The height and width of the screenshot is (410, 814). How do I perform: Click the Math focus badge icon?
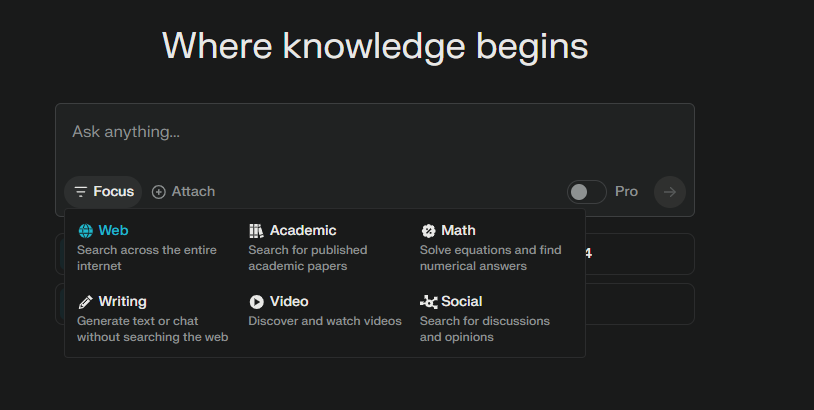[428, 230]
